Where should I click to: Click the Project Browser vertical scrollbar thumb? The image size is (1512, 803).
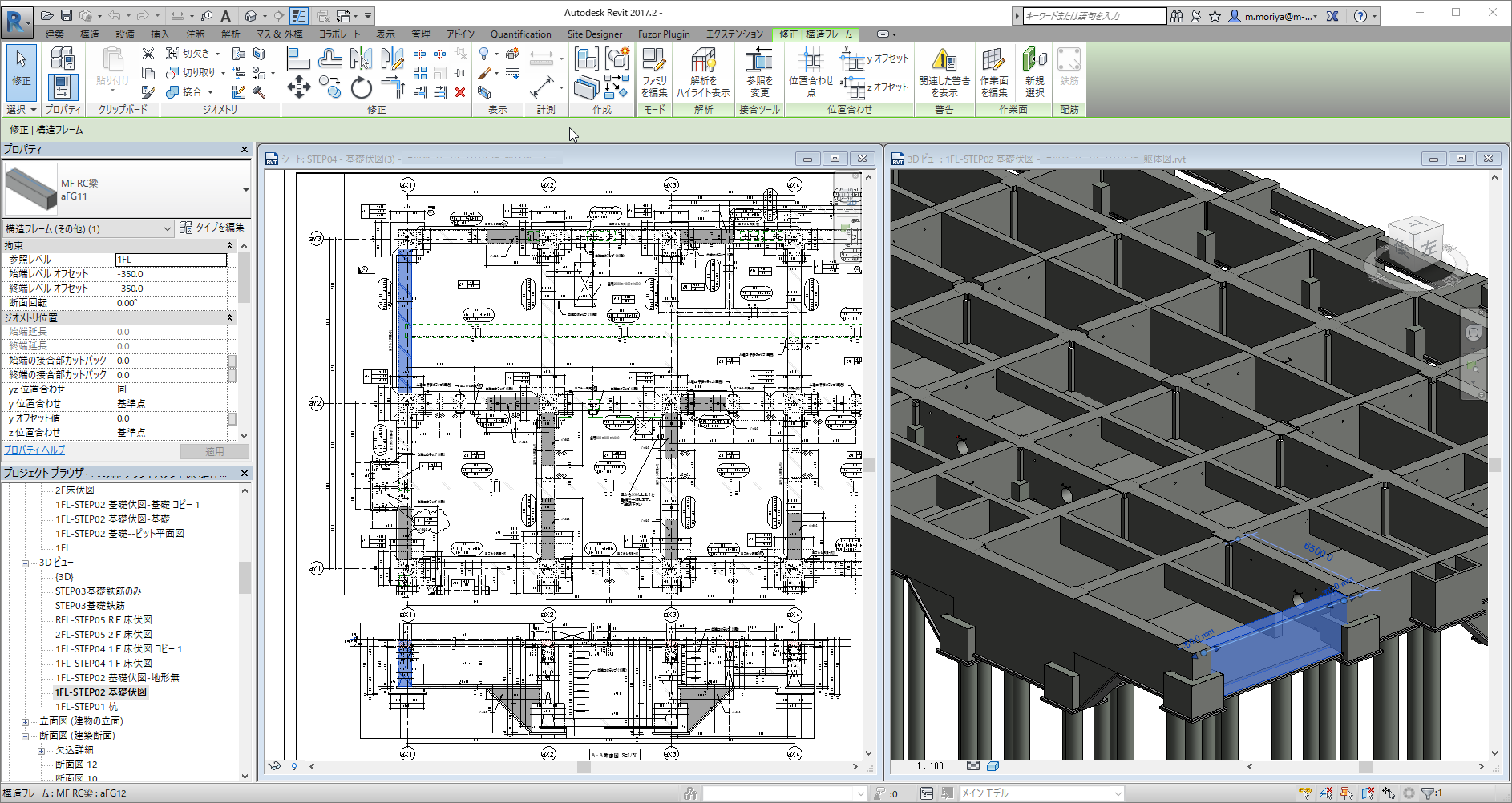coord(245,577)
